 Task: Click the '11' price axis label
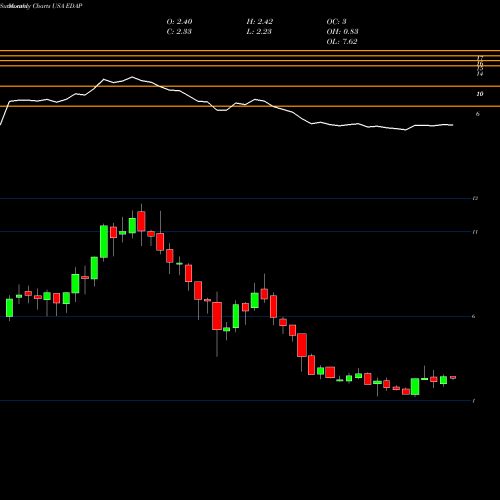(x=475, y=232)
